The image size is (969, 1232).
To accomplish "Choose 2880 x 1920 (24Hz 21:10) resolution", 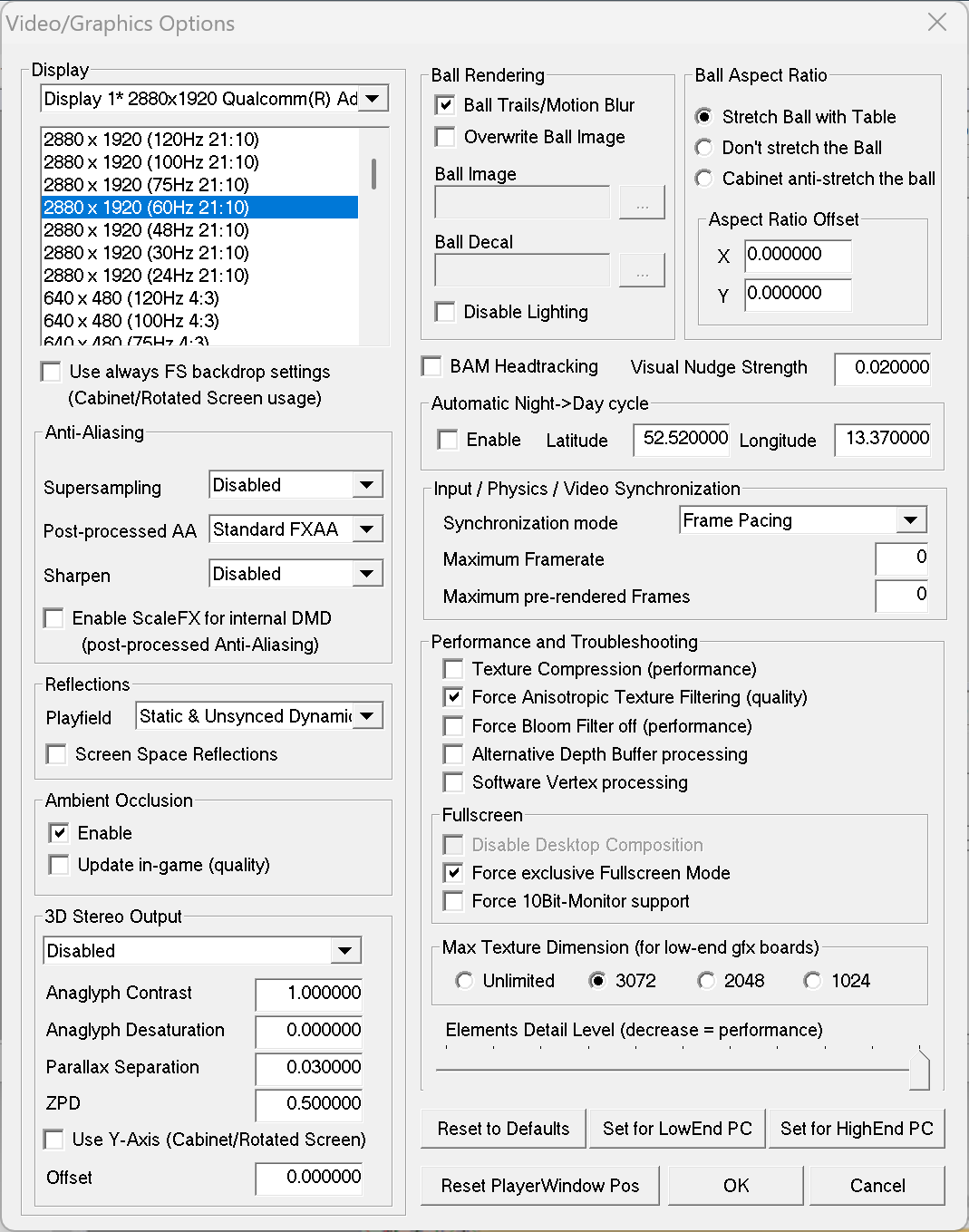I will pyautogui.click(x=199, y=276).
